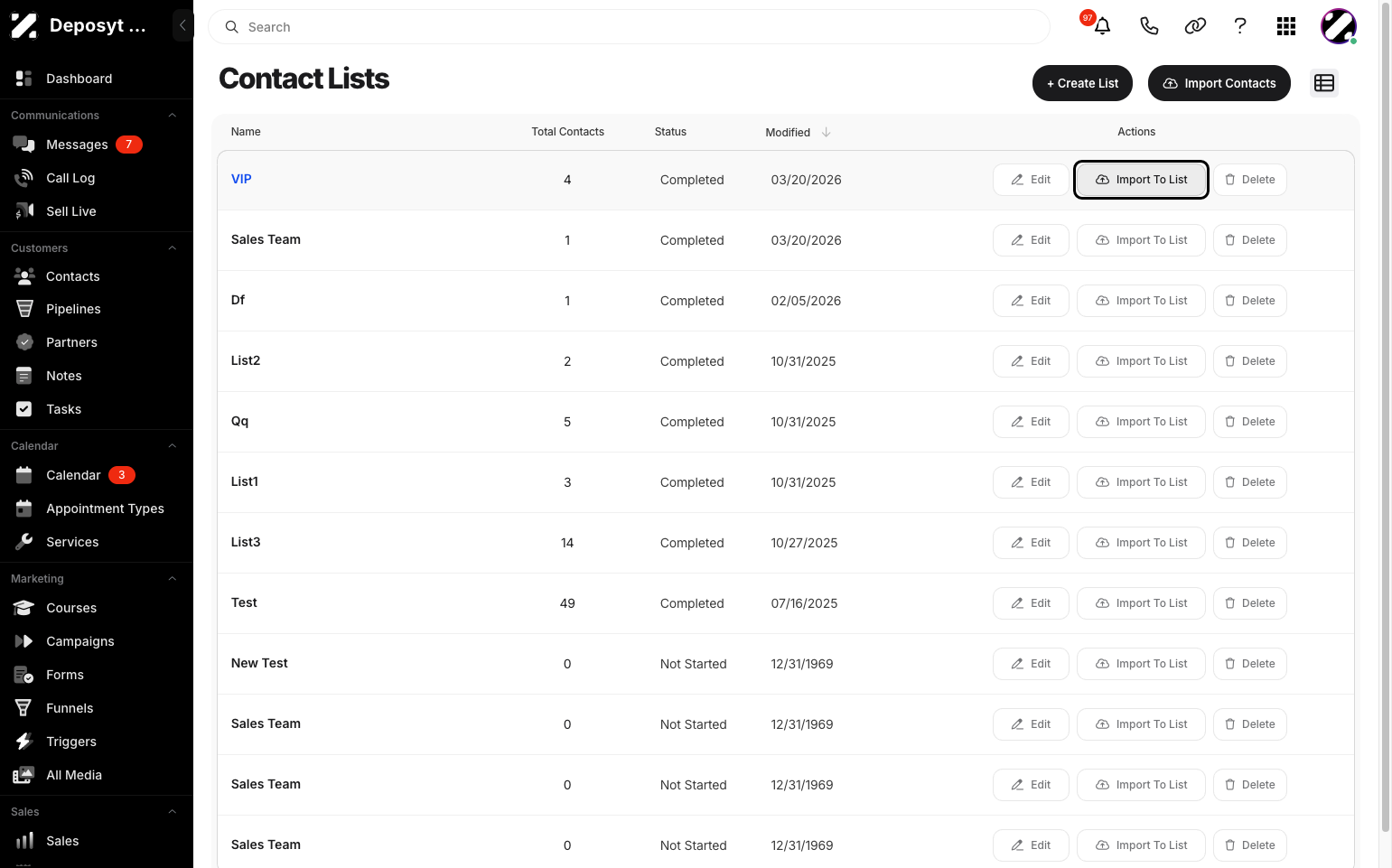The height and width of the screenshot is (868, 1392).
Task: Click the page vertical scrollbar
Action: [1386, 415]
